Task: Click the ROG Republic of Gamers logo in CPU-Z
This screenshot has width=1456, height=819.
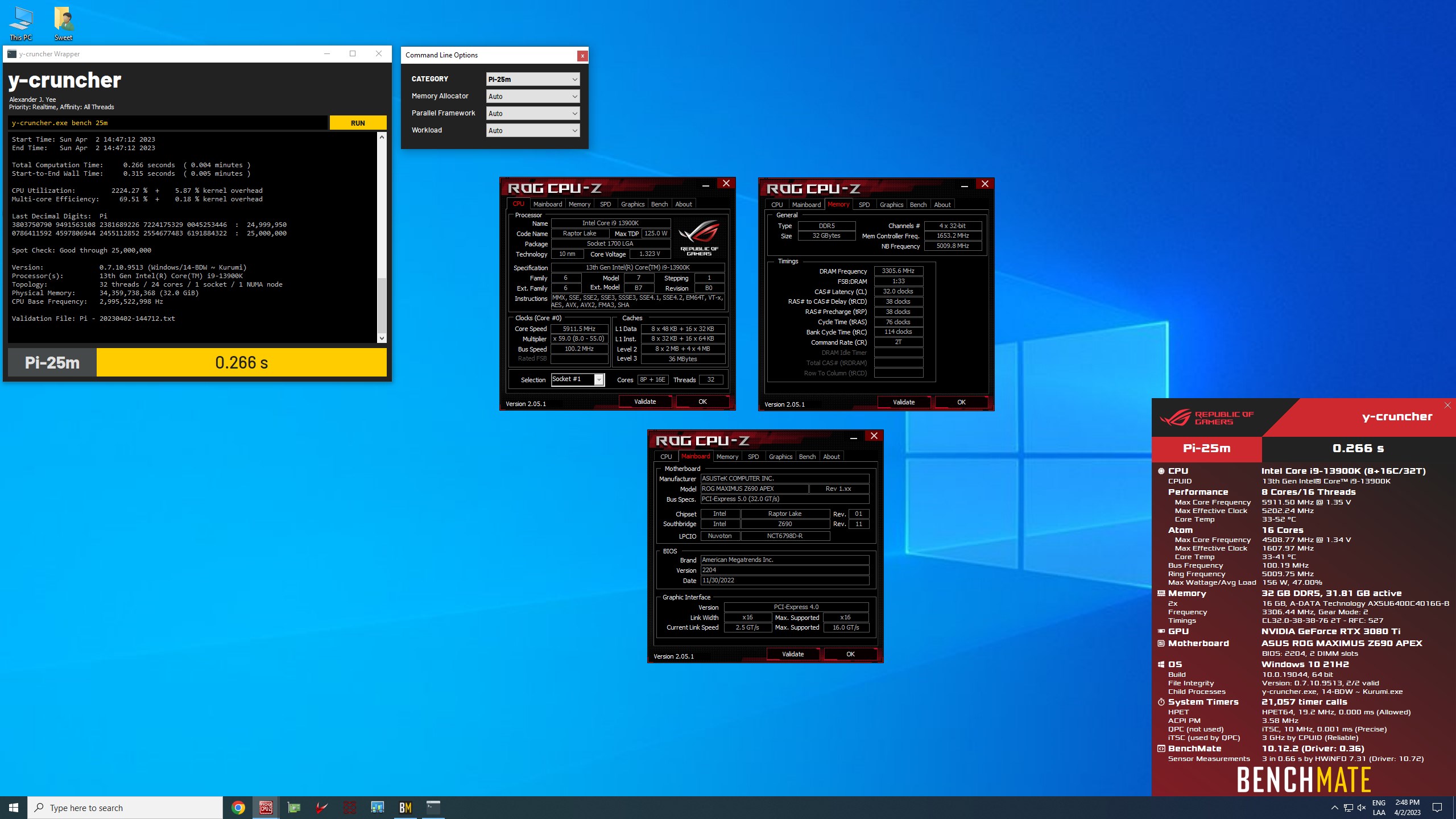Action: click(x=700, y=238)
